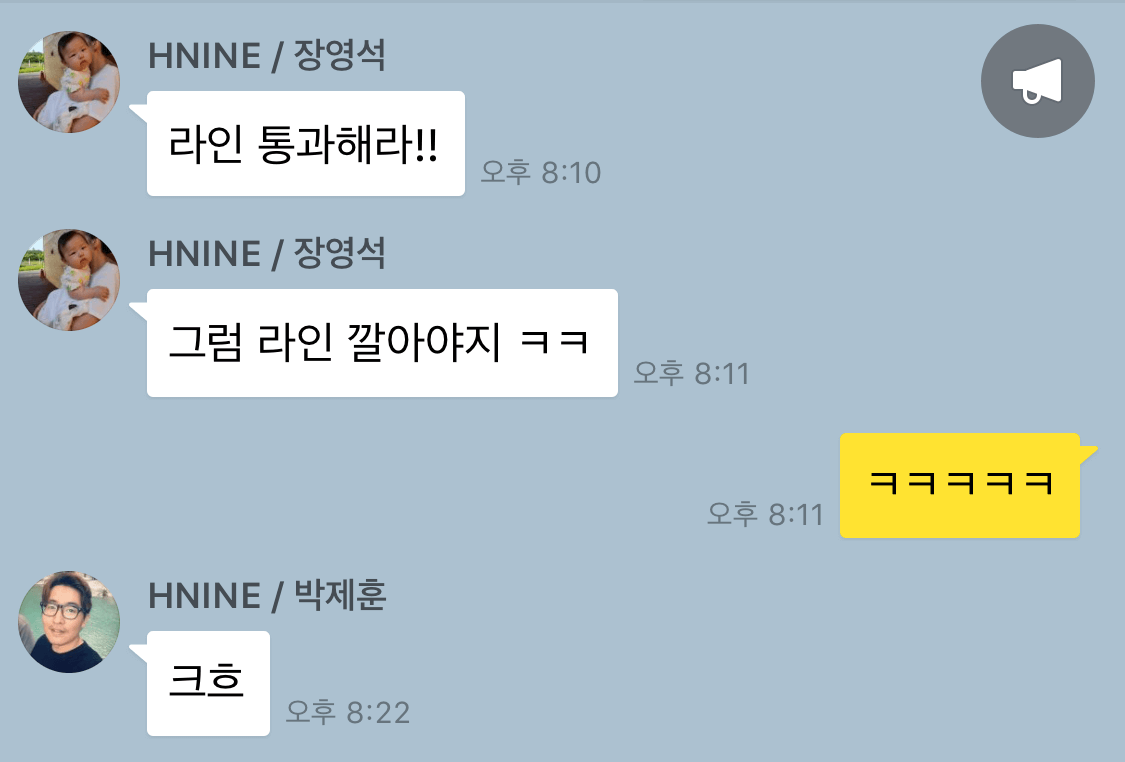Viewport: 1125px width, 762px height.
Task: Select the 그럼 라인 깔아야지 ㅋㅋ bubble
Action: [382, 343]
